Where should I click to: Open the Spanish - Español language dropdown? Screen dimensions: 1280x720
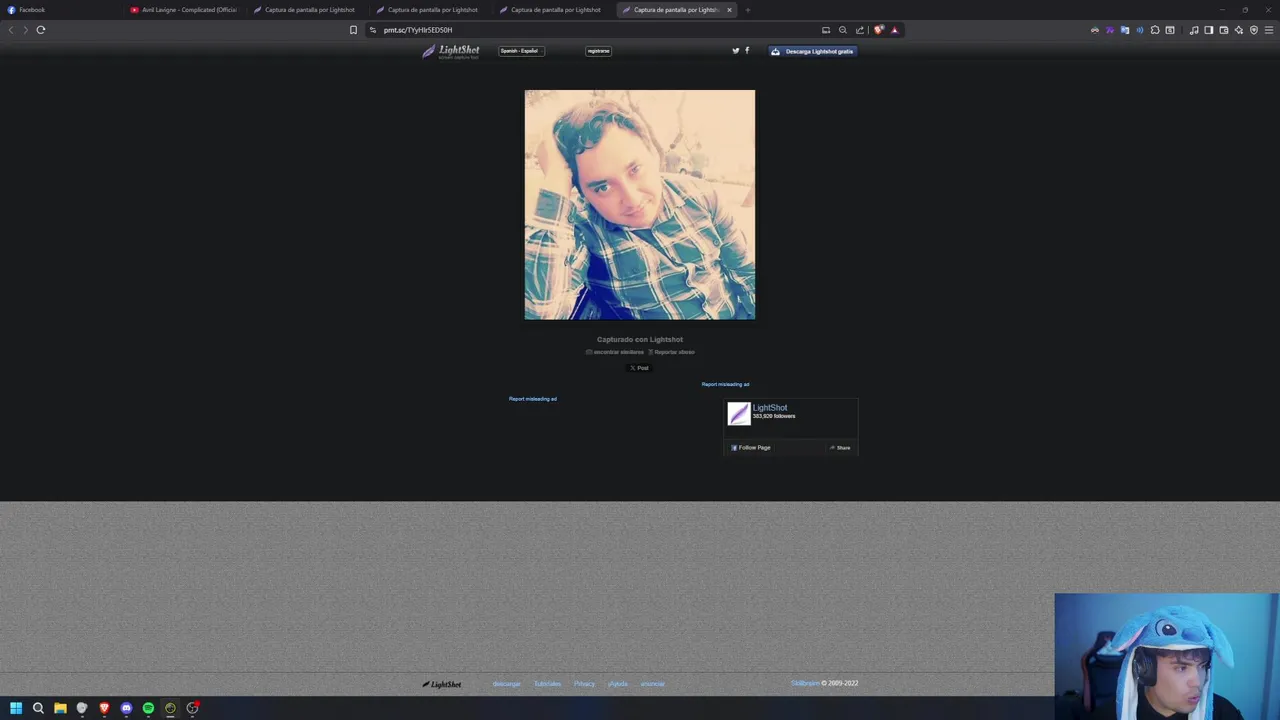coord(521,51)
